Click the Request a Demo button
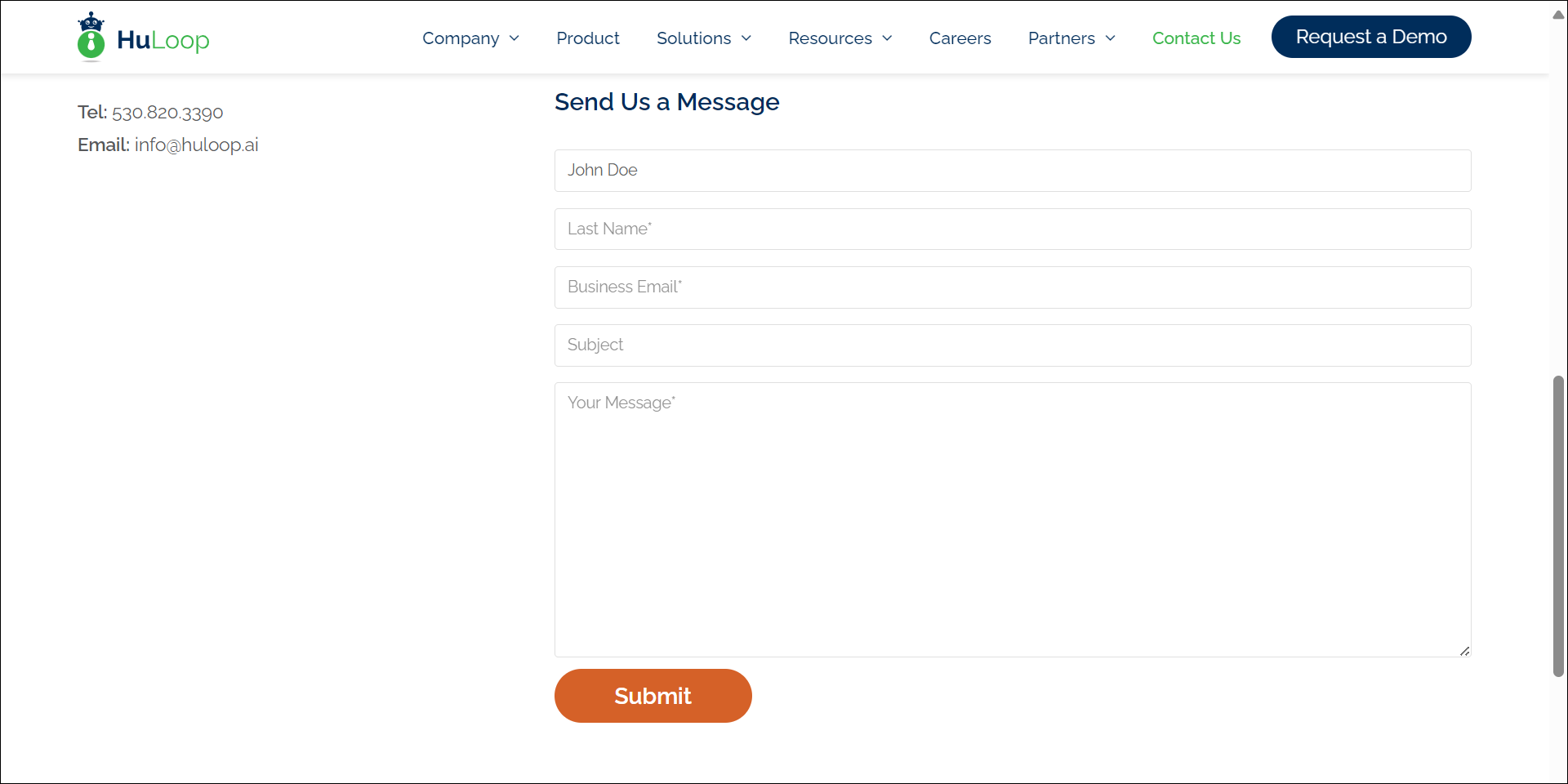 pyautogui.click(x=1370, y=37)
